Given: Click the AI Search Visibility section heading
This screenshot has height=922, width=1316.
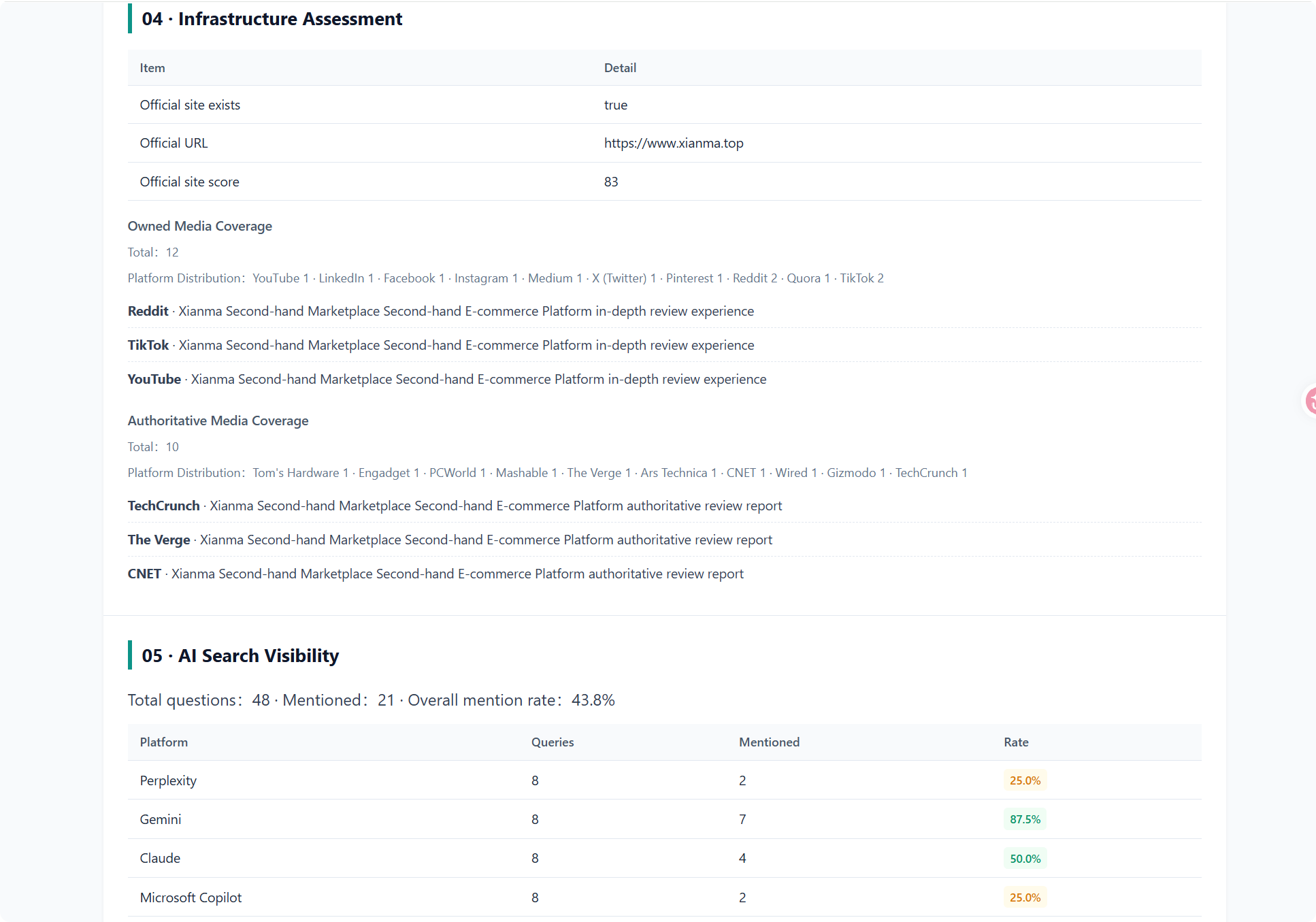Looking at the screenshot, I should [240, 655].
